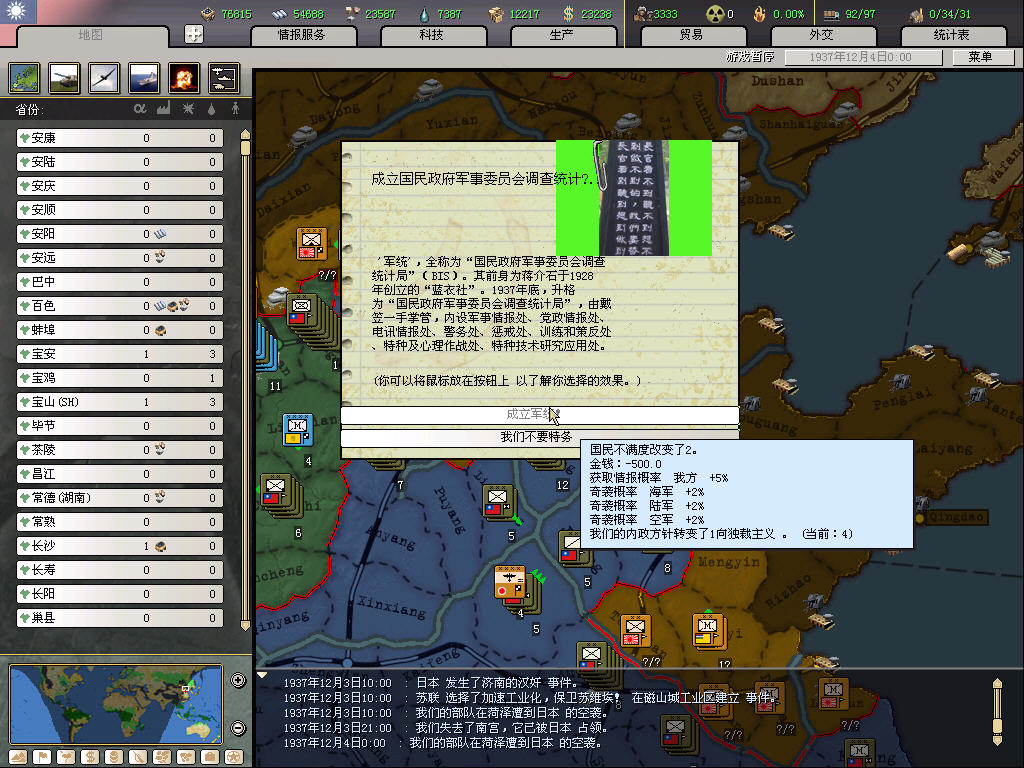Select province 宝鸡 in the list
The image size is (1024, 768).
pos(120,378)
